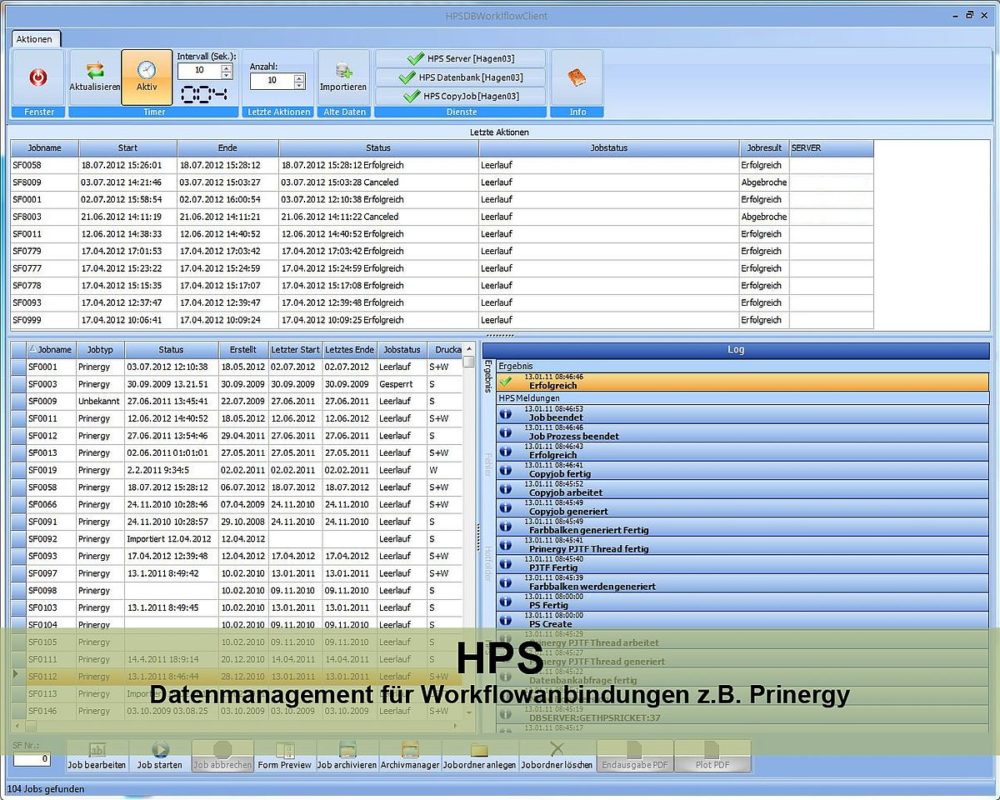This screenshot has height=800, width=1000.
Task: Click the Jobordner anlegen button
Action: click(480, 756)
